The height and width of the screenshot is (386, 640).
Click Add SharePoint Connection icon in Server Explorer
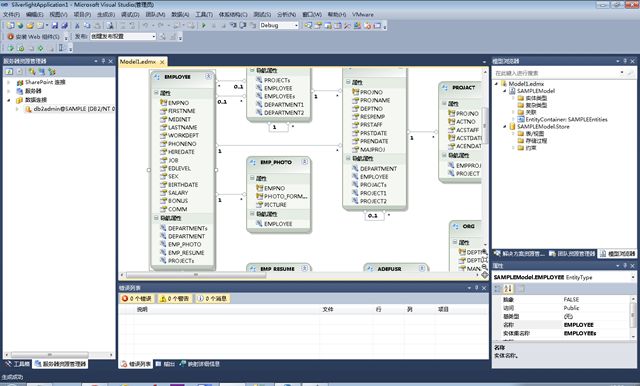[x=51, y=71]
